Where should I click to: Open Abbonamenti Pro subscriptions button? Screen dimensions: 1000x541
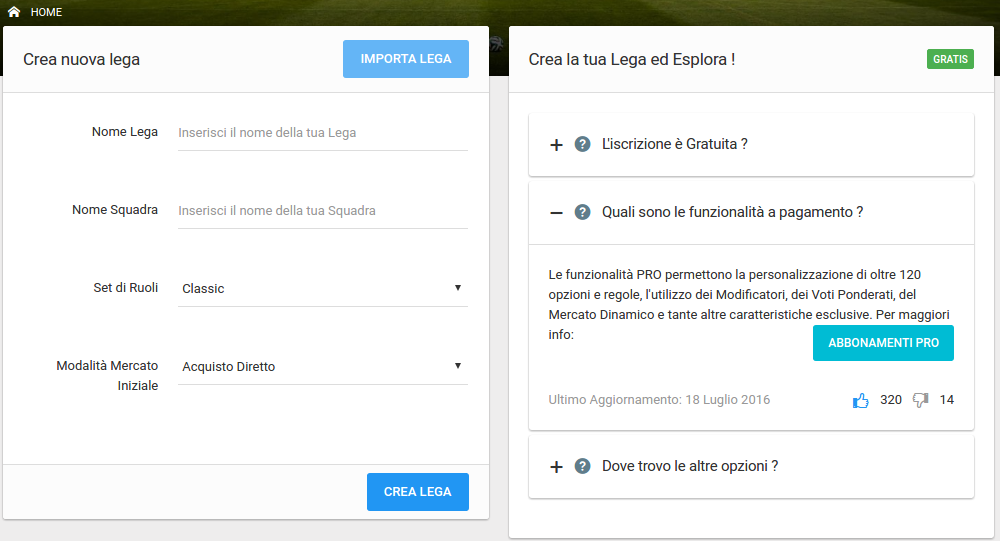(883, 343)
